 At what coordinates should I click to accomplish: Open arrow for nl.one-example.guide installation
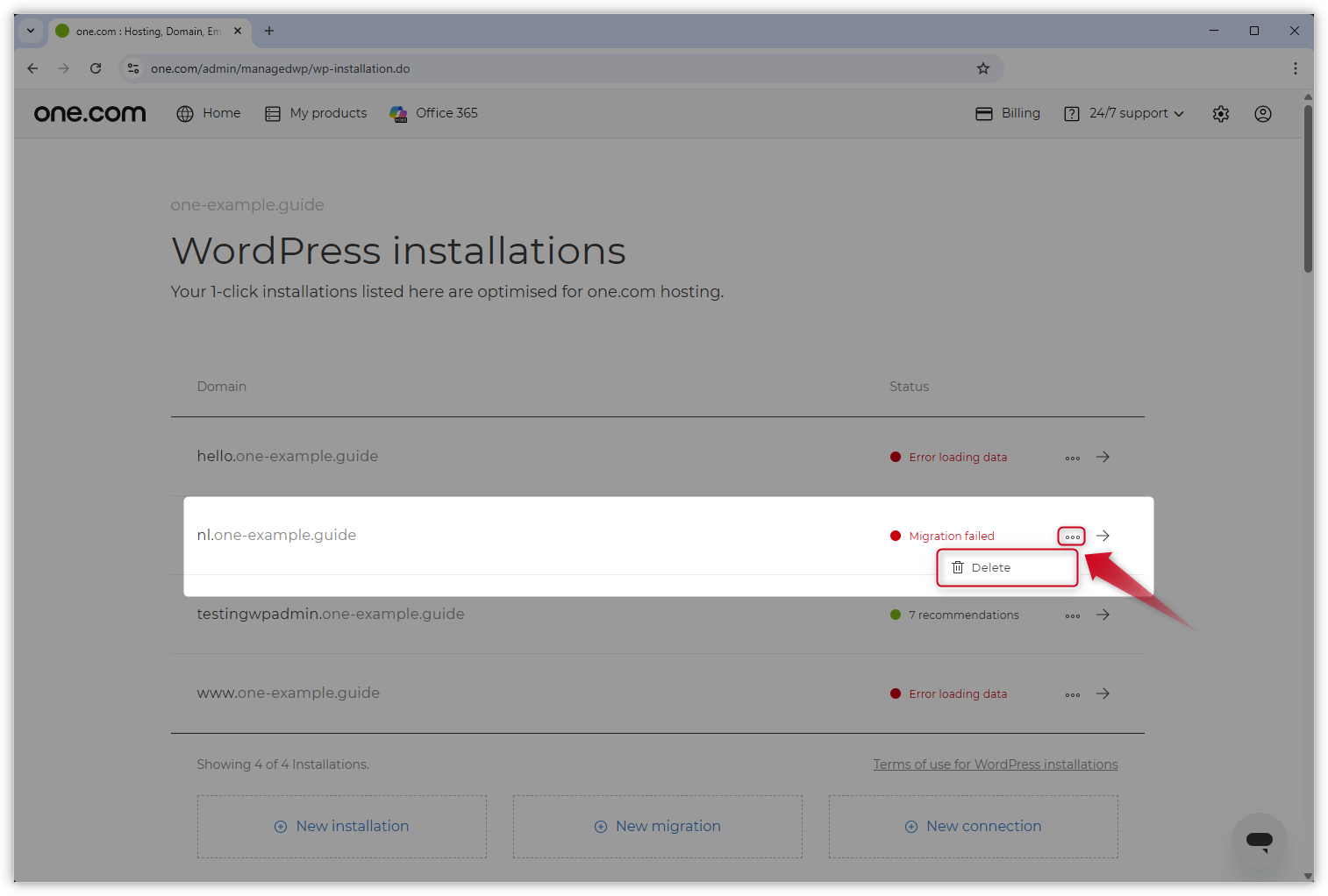(1103, 536)
